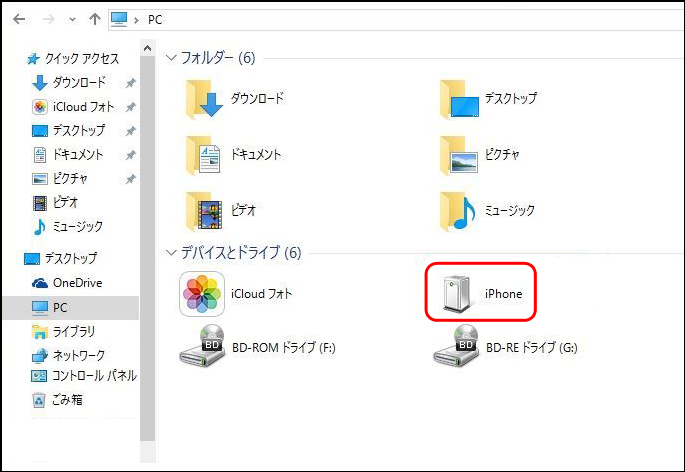This screenshot has height=472, width=685.
Task: Go up one folder level
Action: (94, 19)
